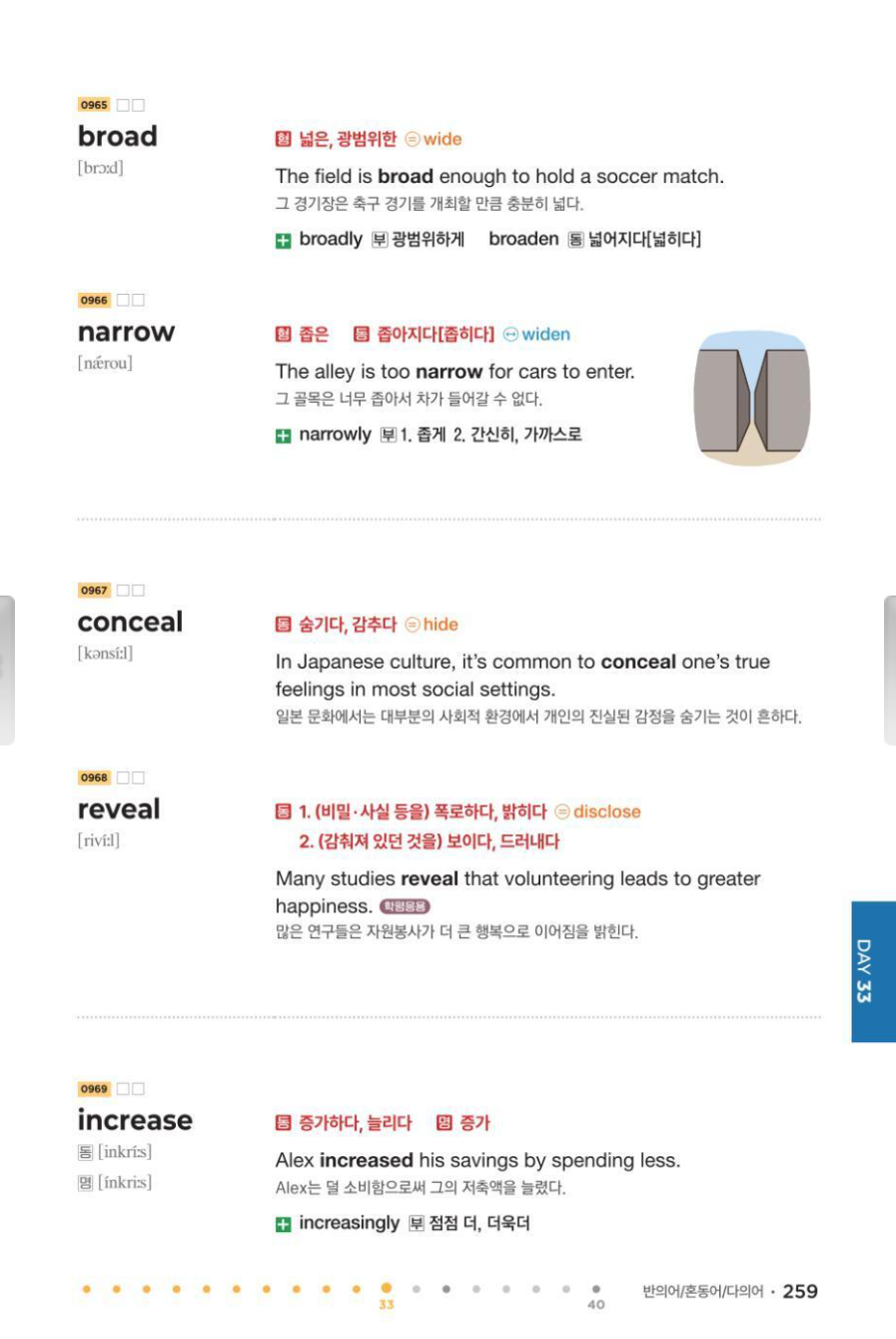
Task: Click the antonym word widen
Action: point(545,335)
